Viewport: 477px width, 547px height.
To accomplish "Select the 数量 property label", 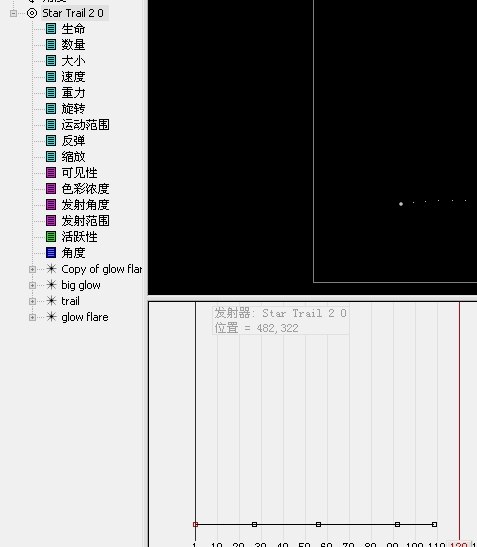I will (x=73, y=45).
